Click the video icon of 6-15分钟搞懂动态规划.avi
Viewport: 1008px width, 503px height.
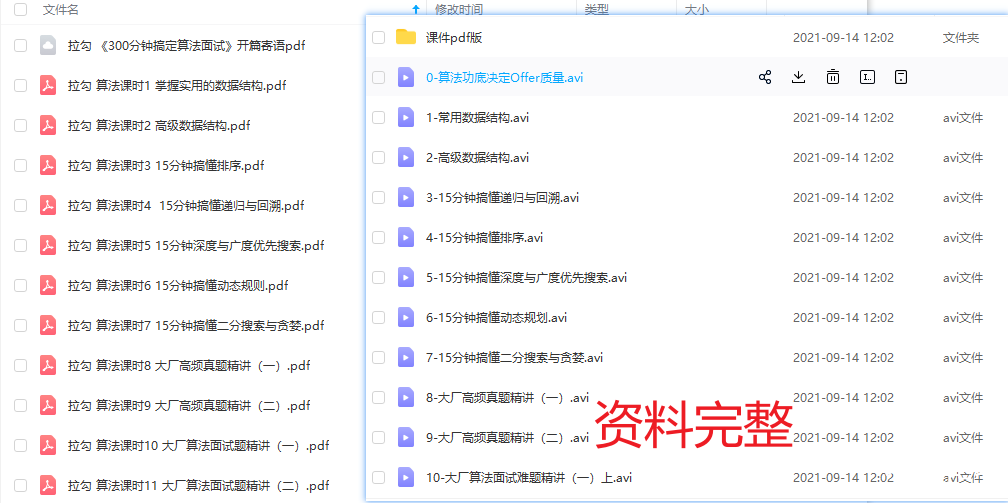(406, 317)
